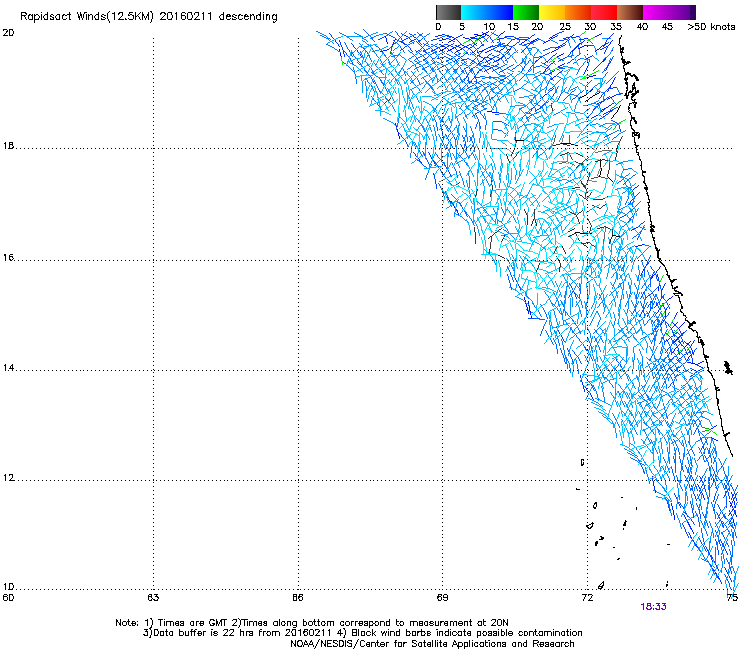Screen dimensions: 740x650
Task: Click the brown 35-40 knots legend swatch
Action: click(x=630, y=12)
